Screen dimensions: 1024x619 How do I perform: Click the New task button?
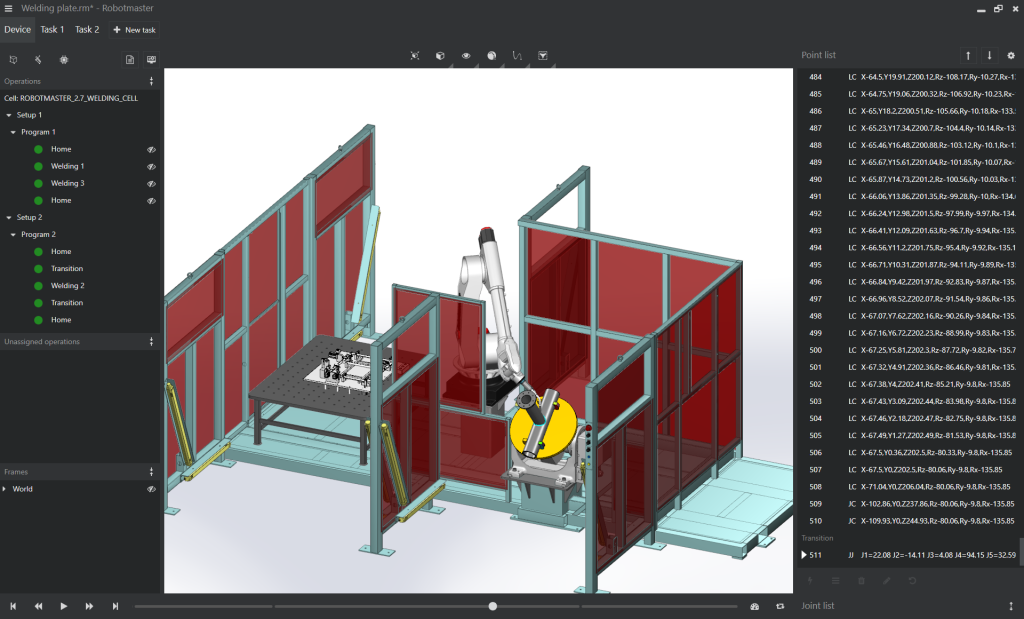[x=135, y=30]
